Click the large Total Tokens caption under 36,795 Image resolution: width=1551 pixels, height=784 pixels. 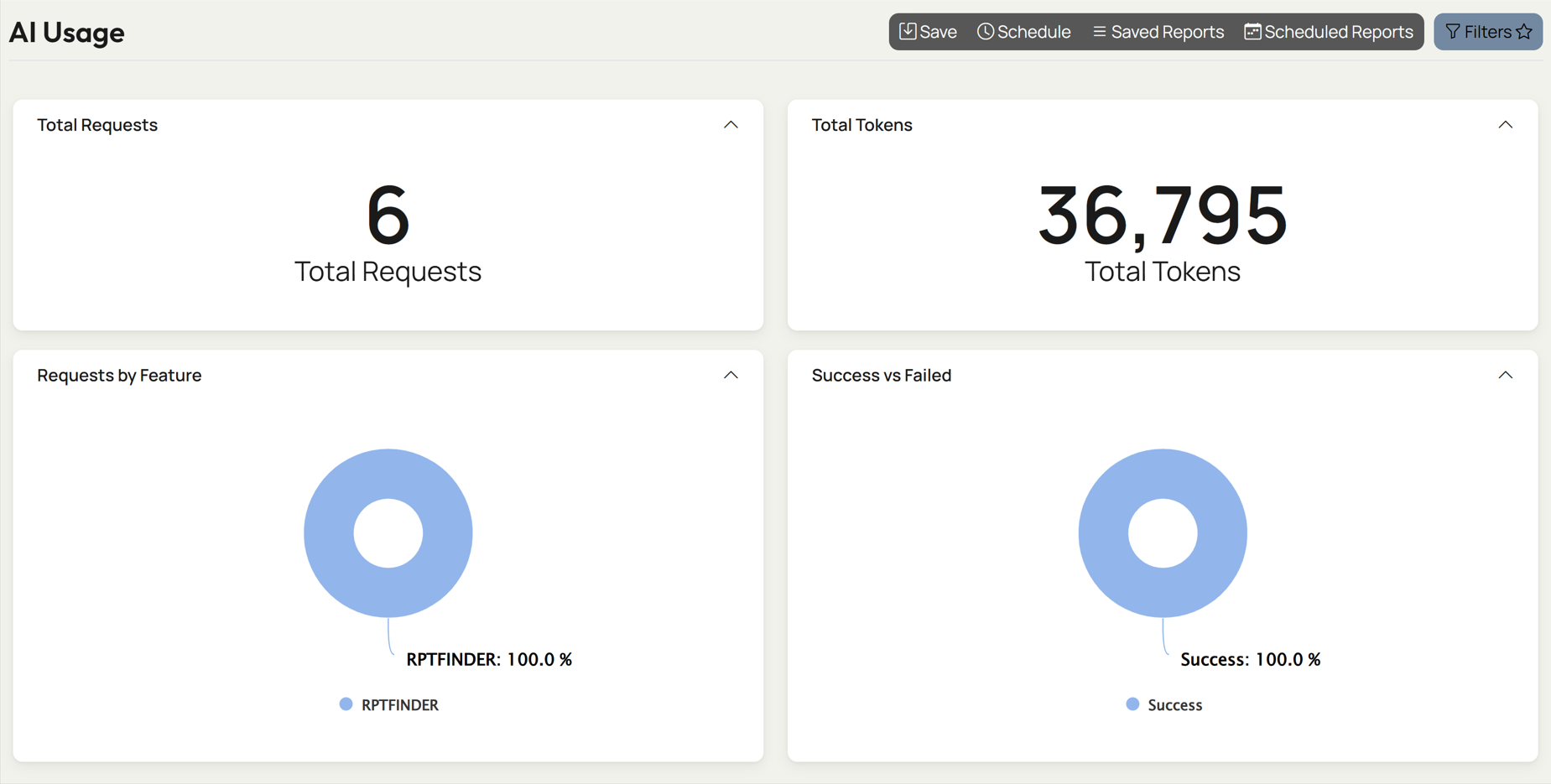click(x=1163, y=272)
